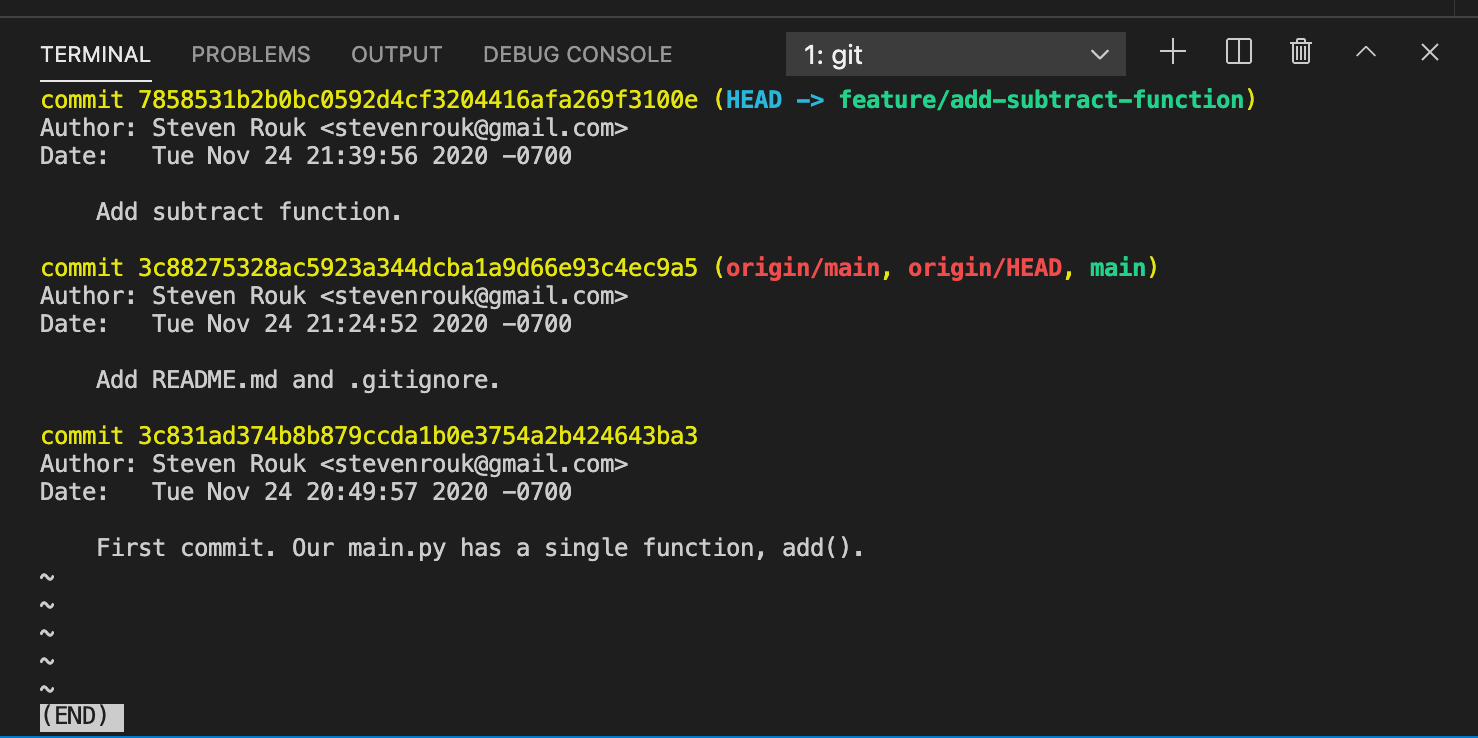1478x738 pixels.
Task: Click the Author line of the first commit
Action: click(x=334, y=128)
